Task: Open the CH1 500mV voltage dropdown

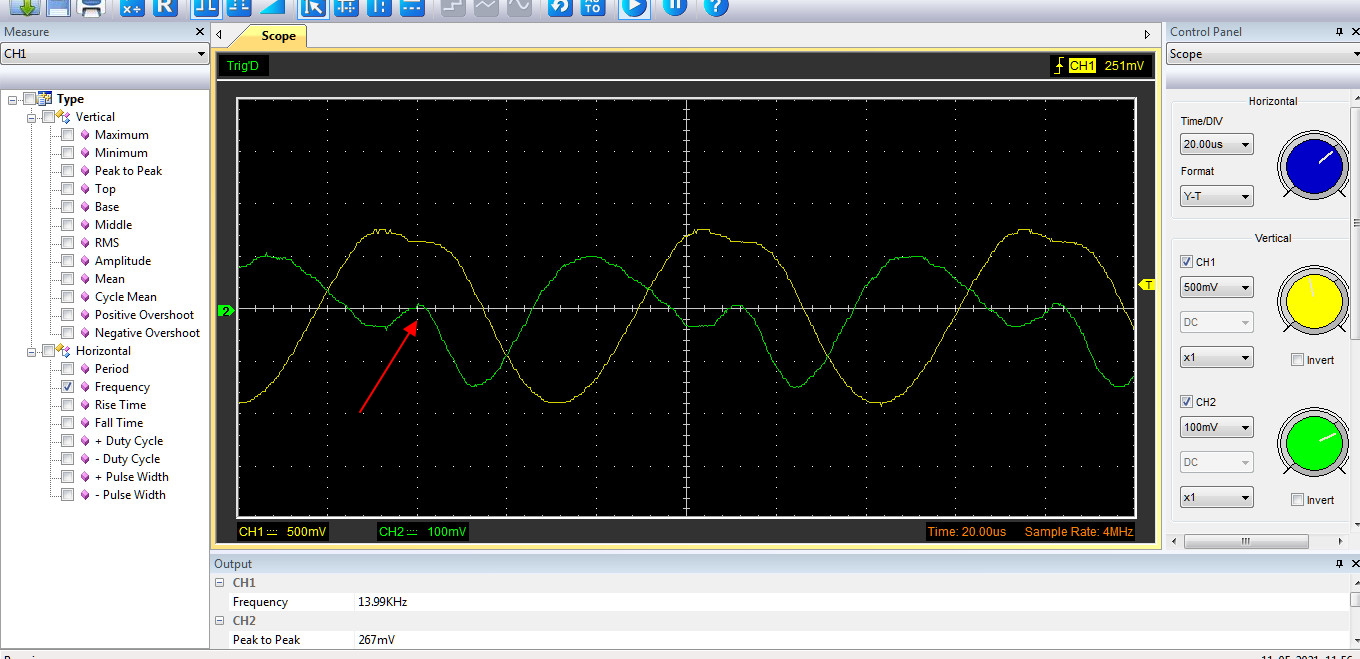Action: pos(1216,288)
